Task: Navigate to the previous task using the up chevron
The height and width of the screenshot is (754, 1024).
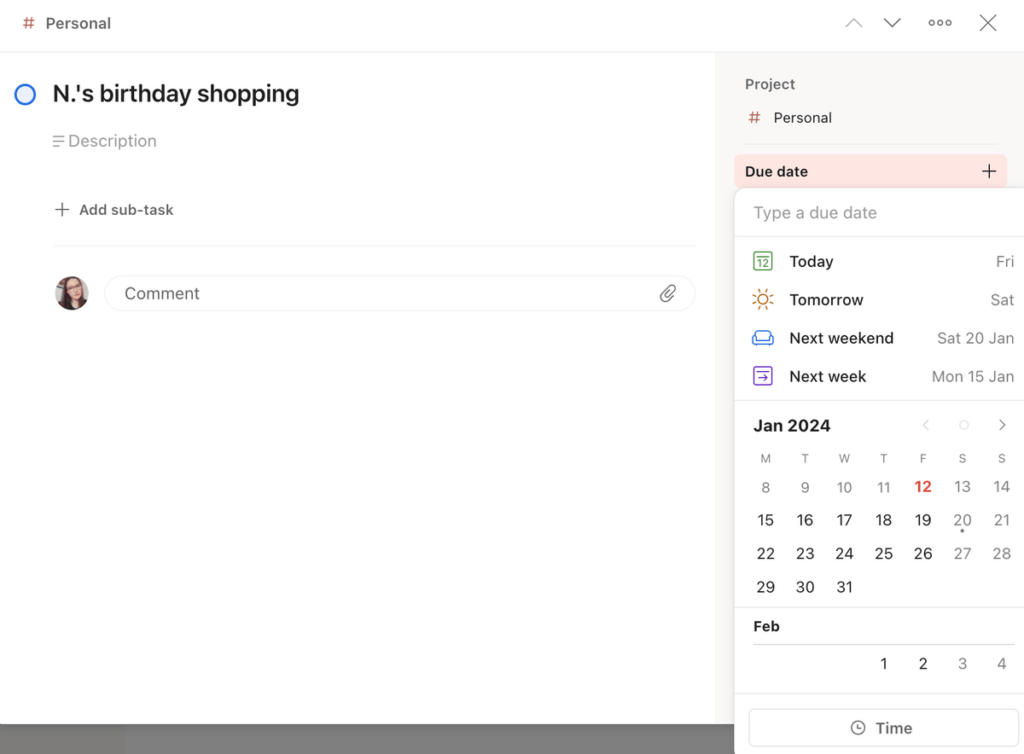Action: (x=853, y=22)
